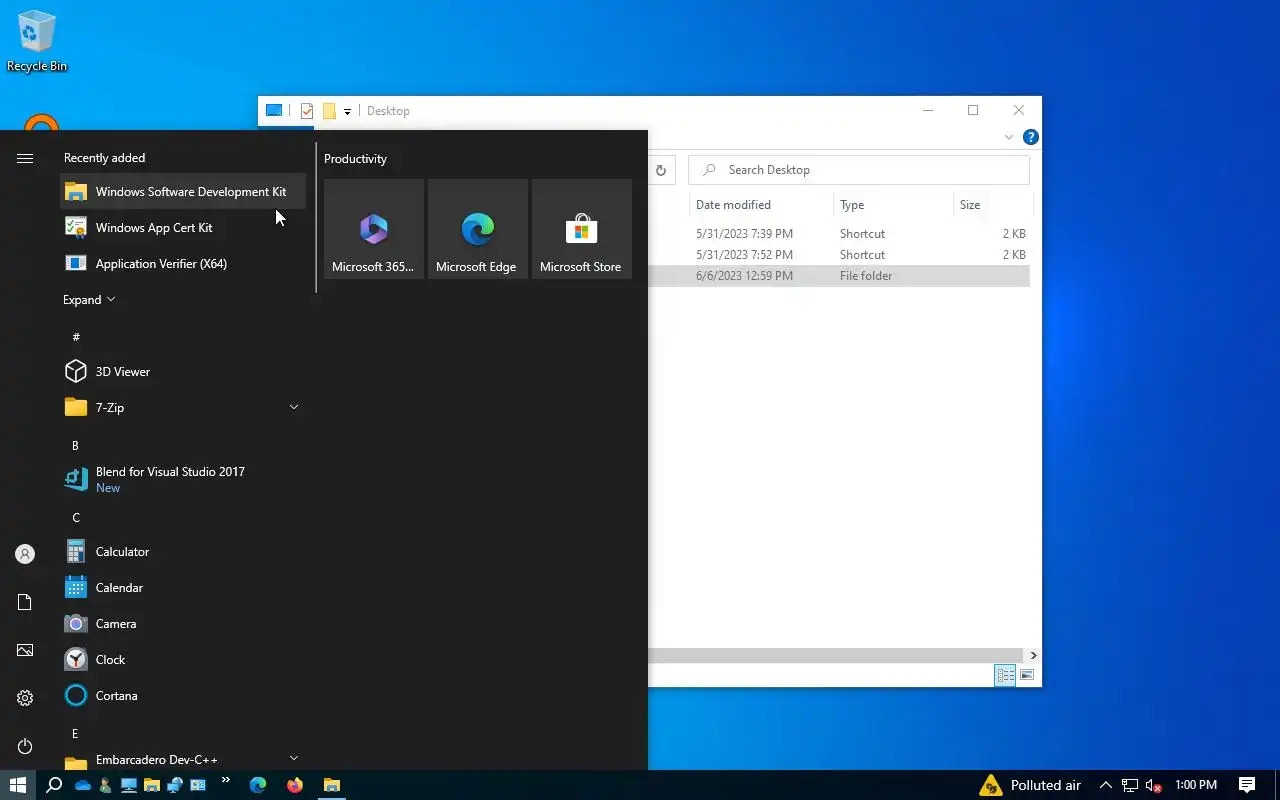1280x800 pixels.
Task: Click the Productivity group title
Action: click(355, 159)
